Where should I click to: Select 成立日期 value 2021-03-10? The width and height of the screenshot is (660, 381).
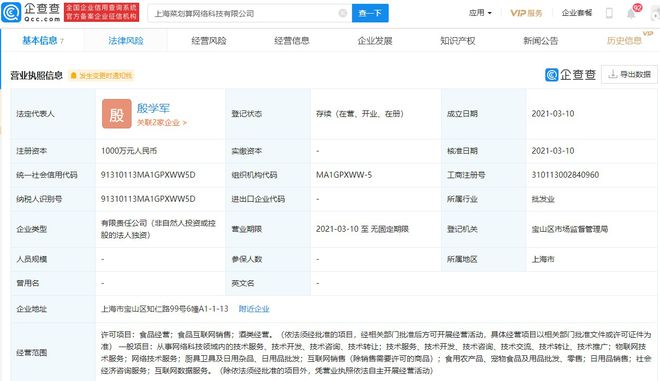pos(553,114)
